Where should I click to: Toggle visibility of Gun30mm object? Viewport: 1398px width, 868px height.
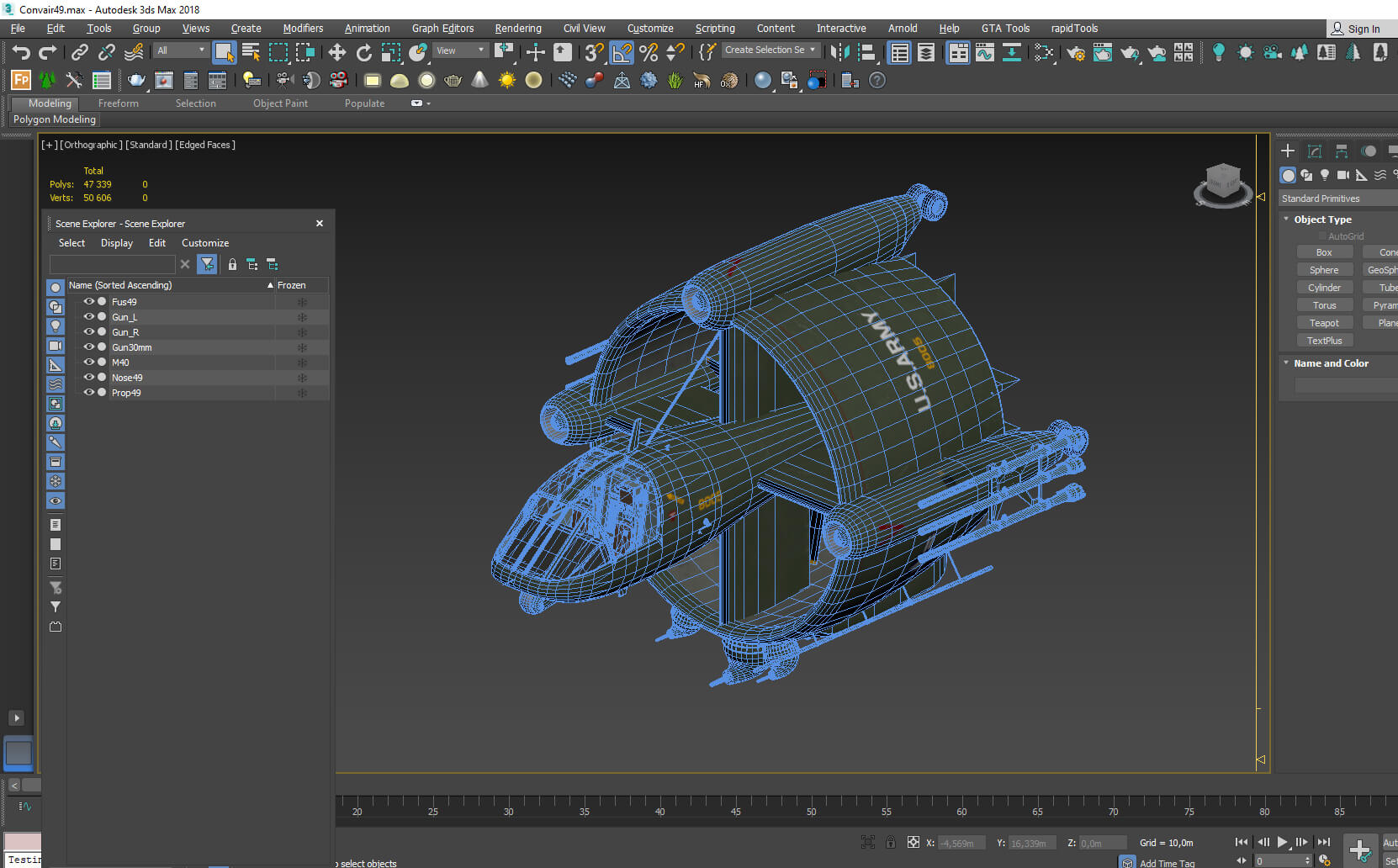pyautogui.click(x=88, y=347)
